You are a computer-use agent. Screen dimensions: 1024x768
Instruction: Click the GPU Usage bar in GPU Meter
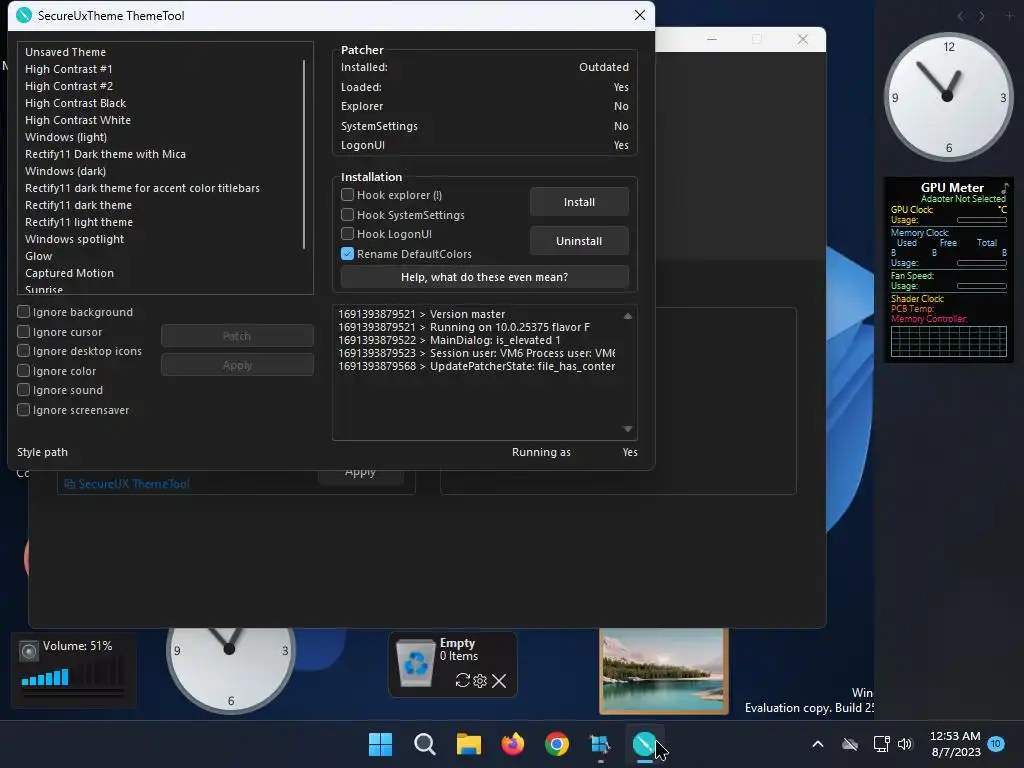pyautogui.click(x=982, y=220)
